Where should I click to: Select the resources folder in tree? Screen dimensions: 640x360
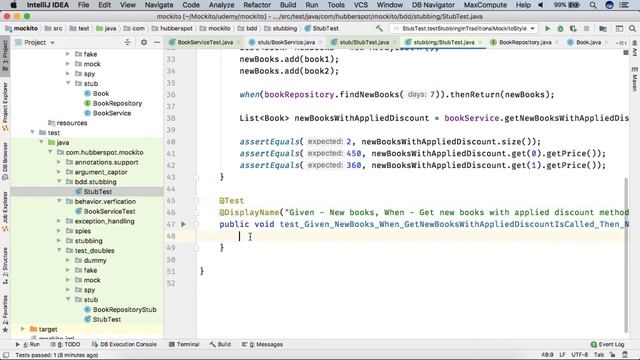click(68, 123)
